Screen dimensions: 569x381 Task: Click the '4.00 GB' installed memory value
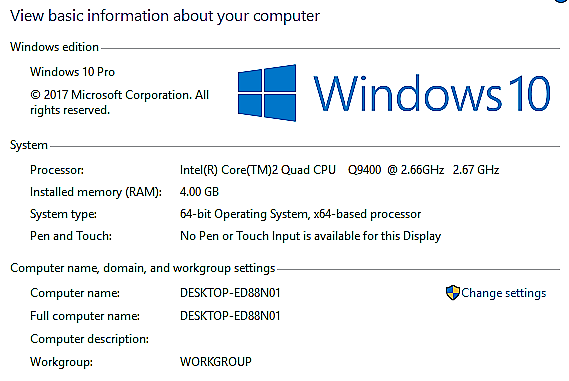(x=199, y=192)
